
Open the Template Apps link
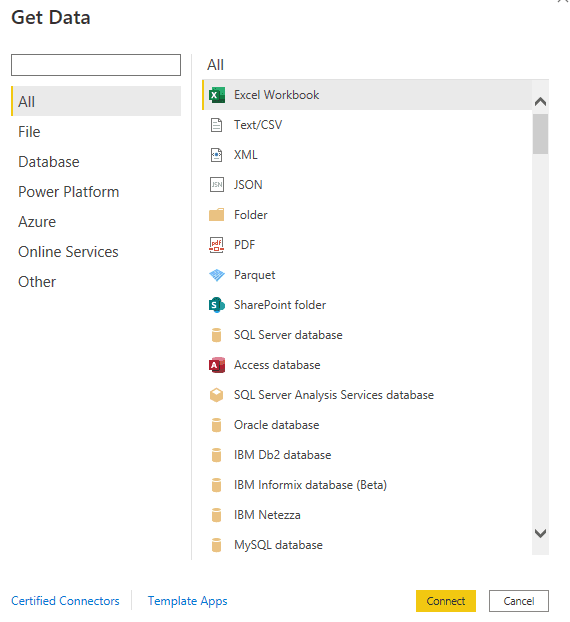[x=188, y=601]
